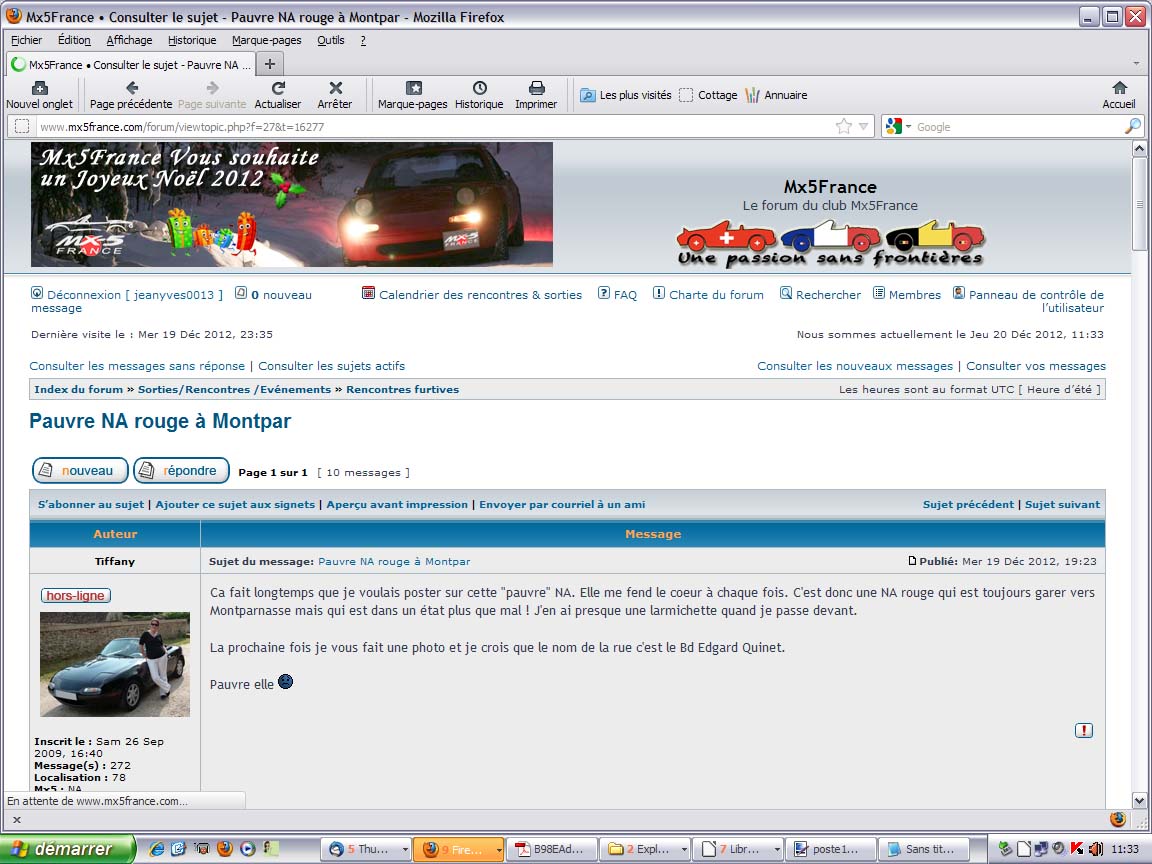Image resolution: width=1152 pixels, height=864 pixels.
Task: Open Outils menu
Action: click(331, 40)
